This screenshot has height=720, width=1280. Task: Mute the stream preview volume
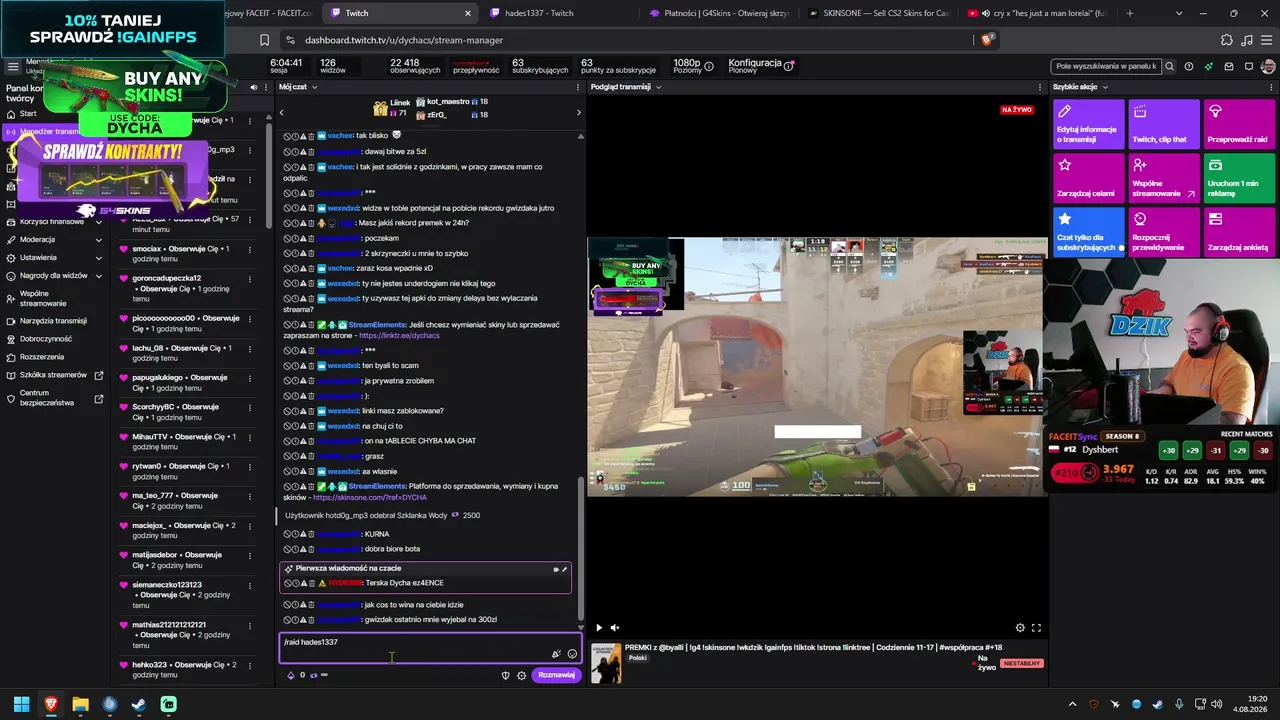[x=615, y=628]
